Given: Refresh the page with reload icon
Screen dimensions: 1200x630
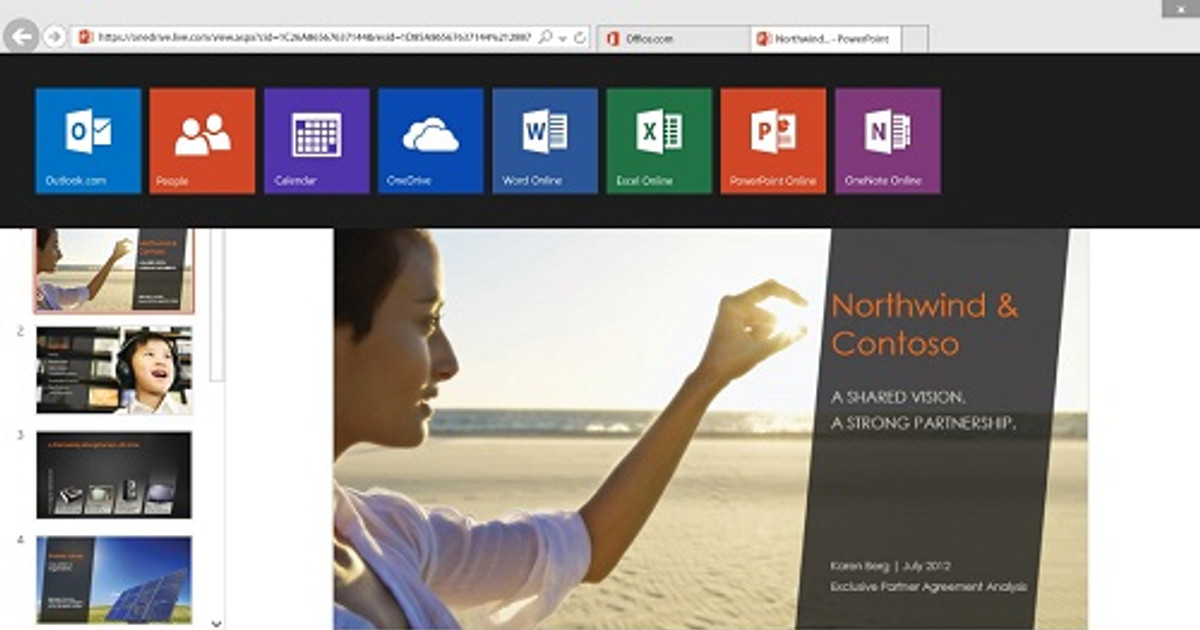Looking at the screenshot, I should 580,37.
